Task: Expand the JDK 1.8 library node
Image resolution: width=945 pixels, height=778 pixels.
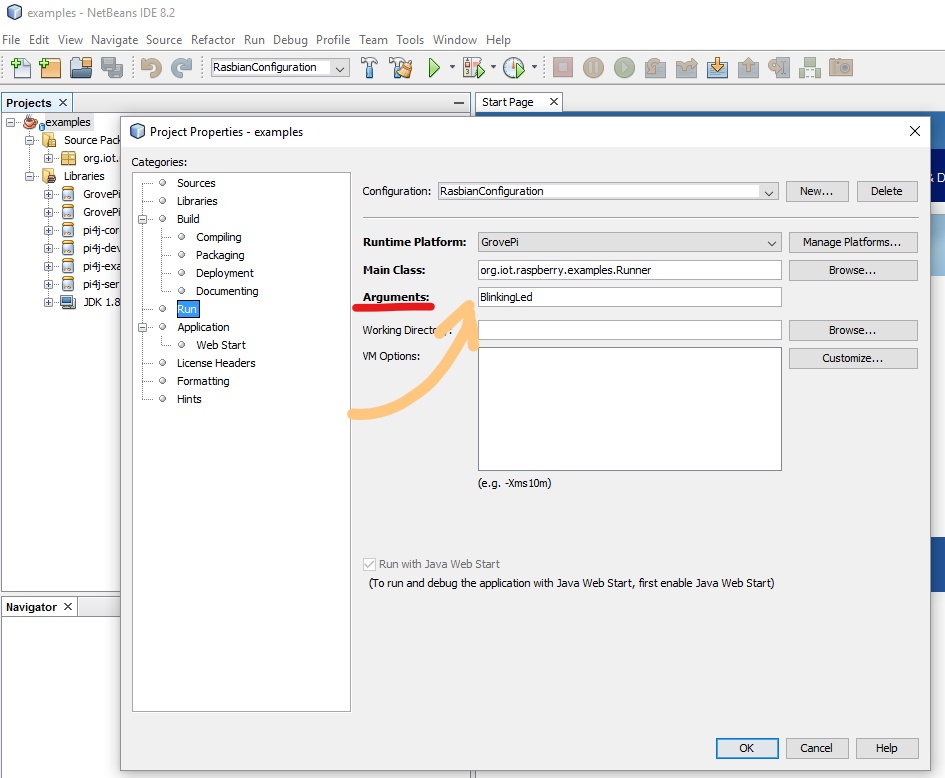Action: 48,302
